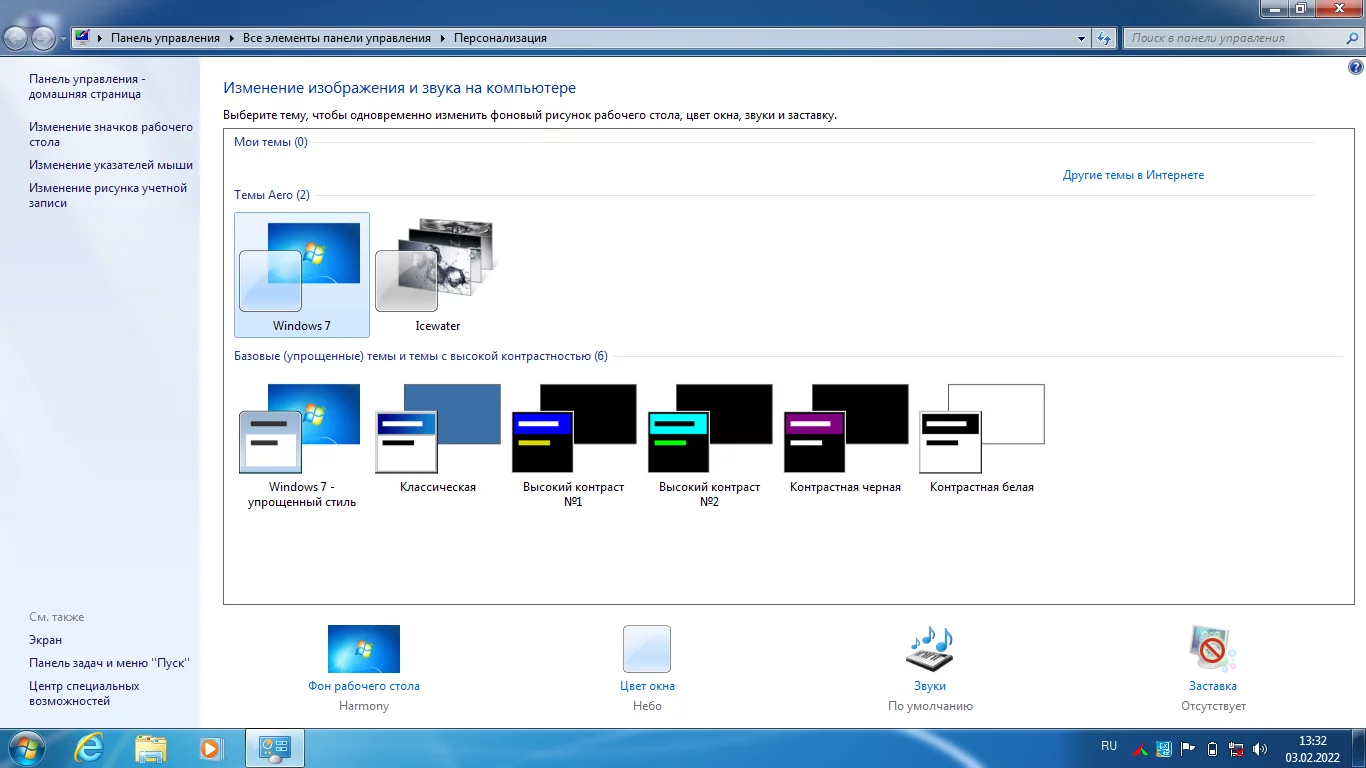
Task: Open Другие темы в Интернете link
Action: point(1133,175)
